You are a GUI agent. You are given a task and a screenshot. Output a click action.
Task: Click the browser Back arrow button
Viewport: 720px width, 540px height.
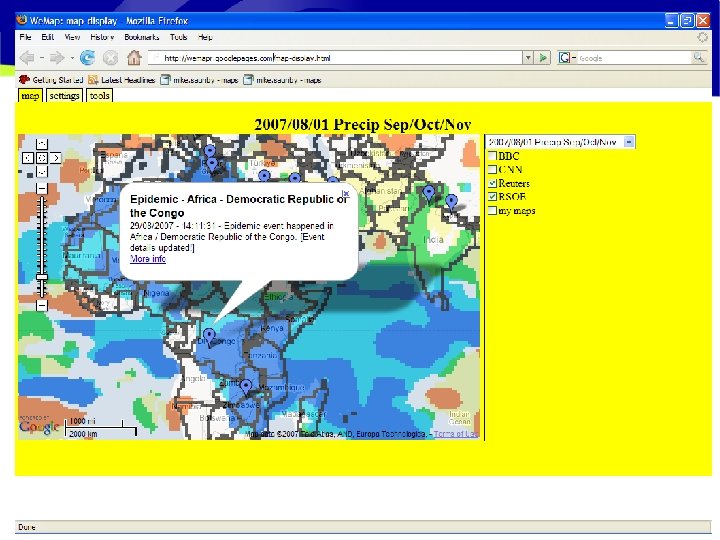(27, 58)
